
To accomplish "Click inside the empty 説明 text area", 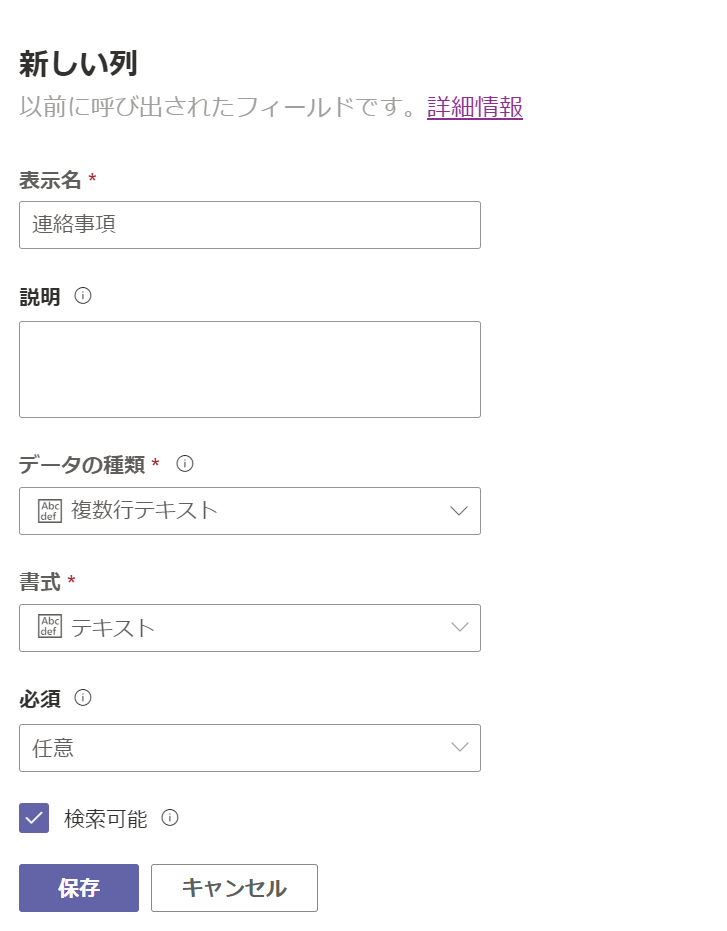I will coord(250,369).
